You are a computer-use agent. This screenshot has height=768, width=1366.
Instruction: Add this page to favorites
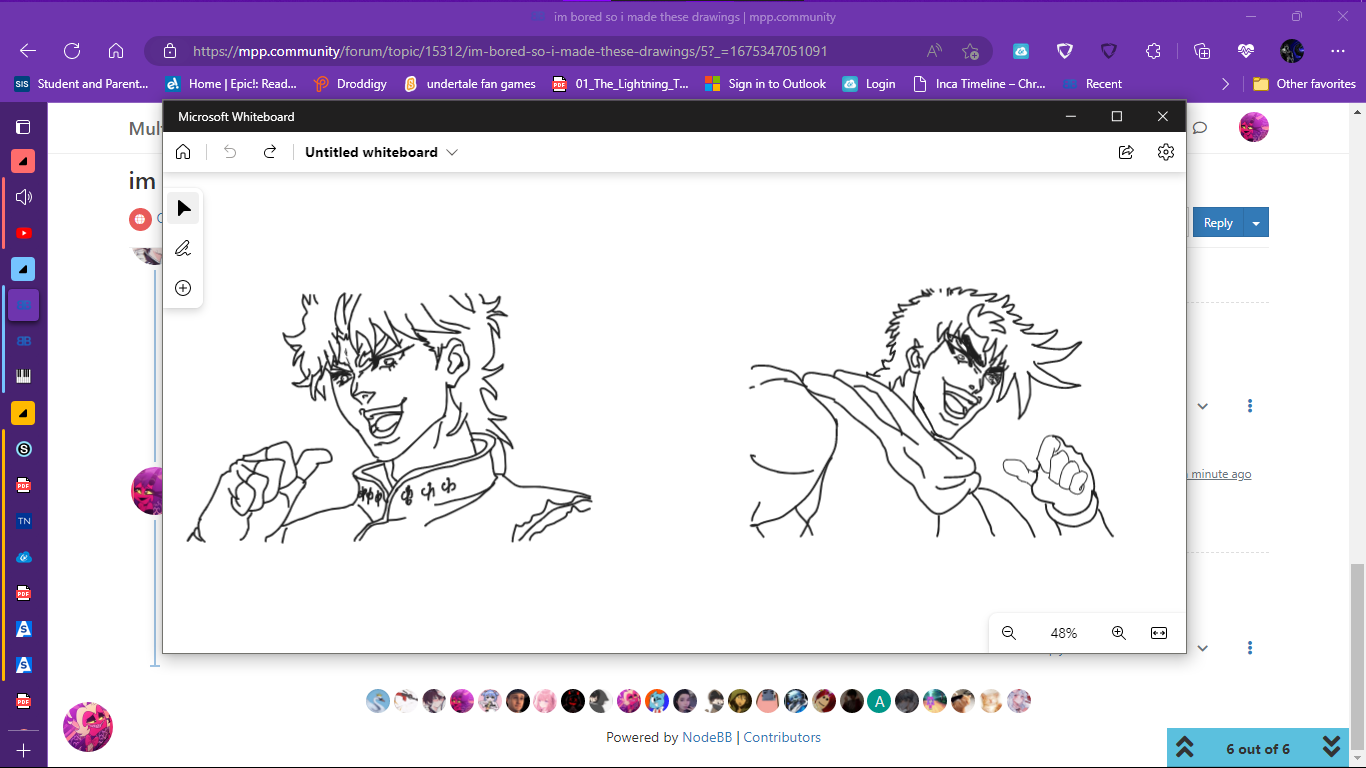(x=970, y=51)
